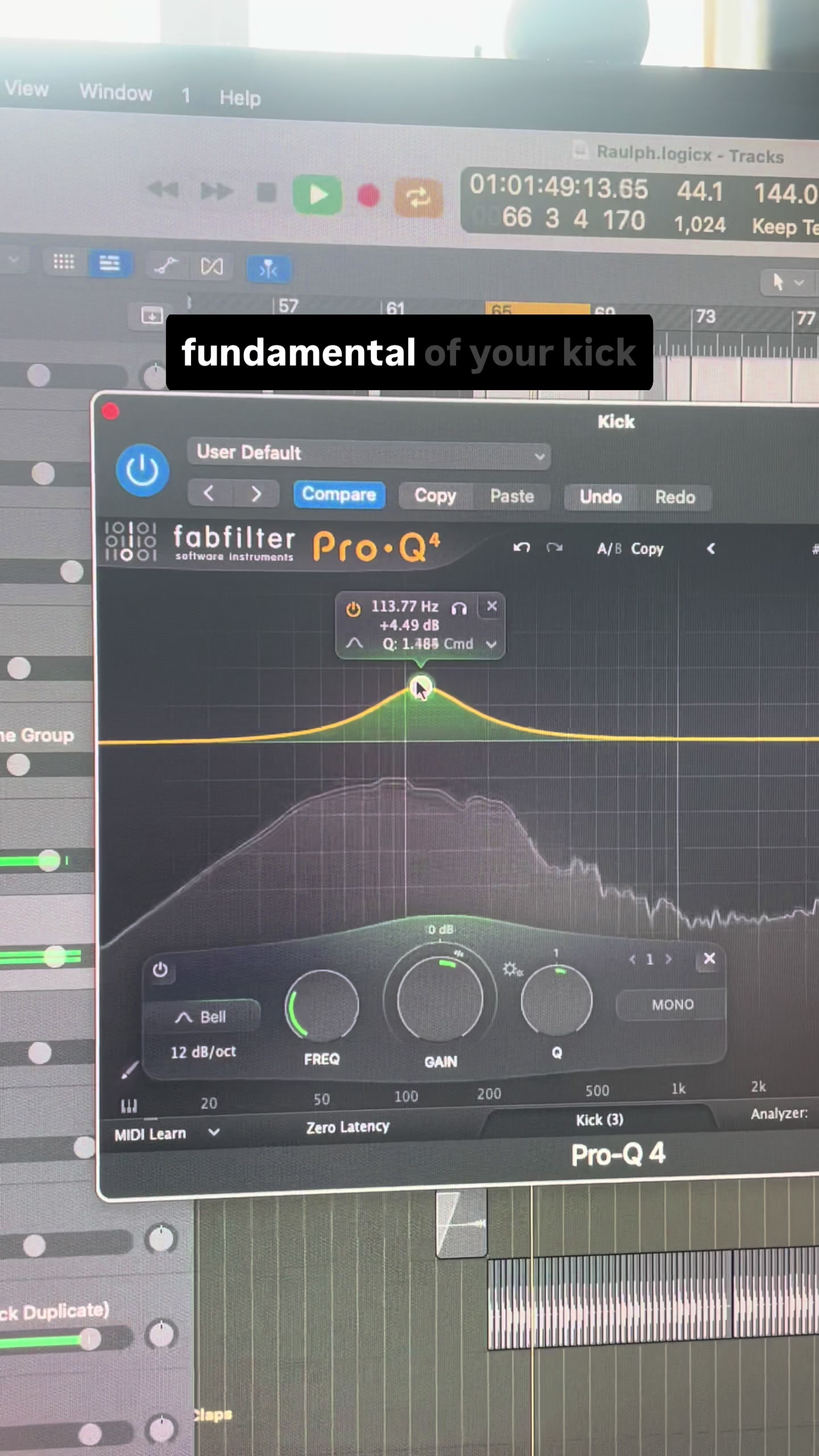Click the GAIN knob
The width and height of the screenshot is (819, 1456).
pyautogui.click(x=440, y=999)
